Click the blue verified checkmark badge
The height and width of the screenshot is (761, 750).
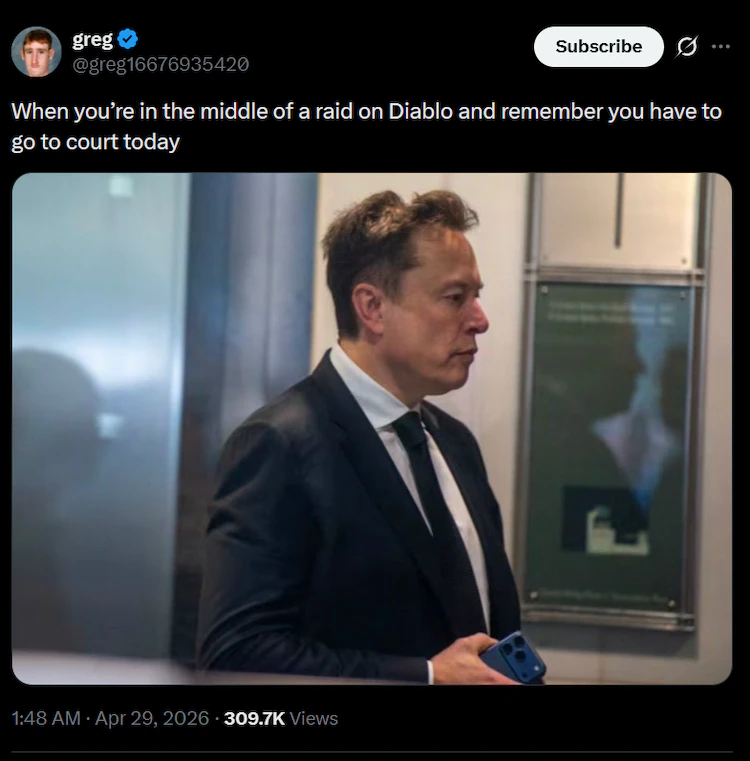point(127,40)
